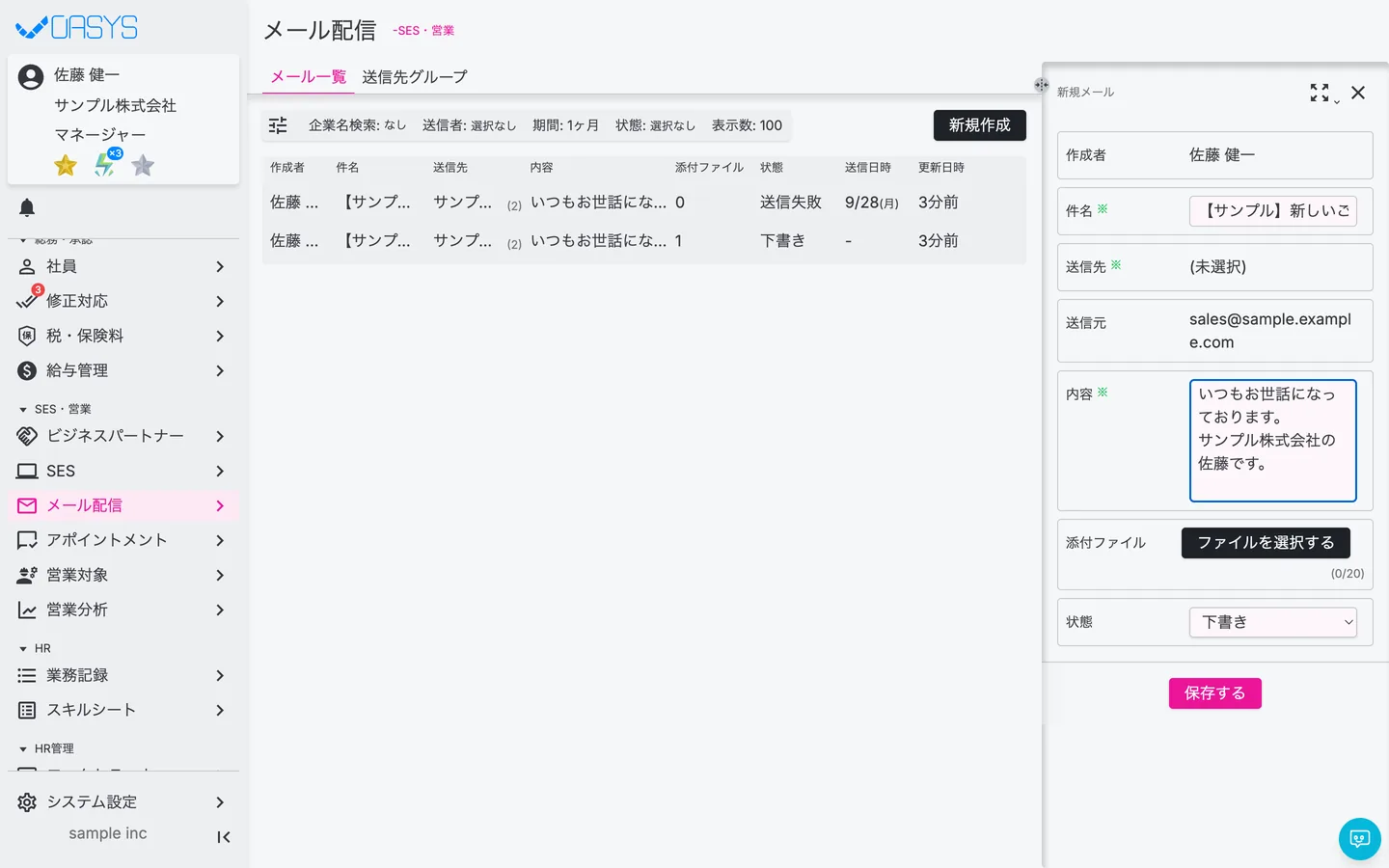Viewport: 1389px width, 868px height.
Task: Open システム設定 at sidebar bottom
Action: [123, 802]
